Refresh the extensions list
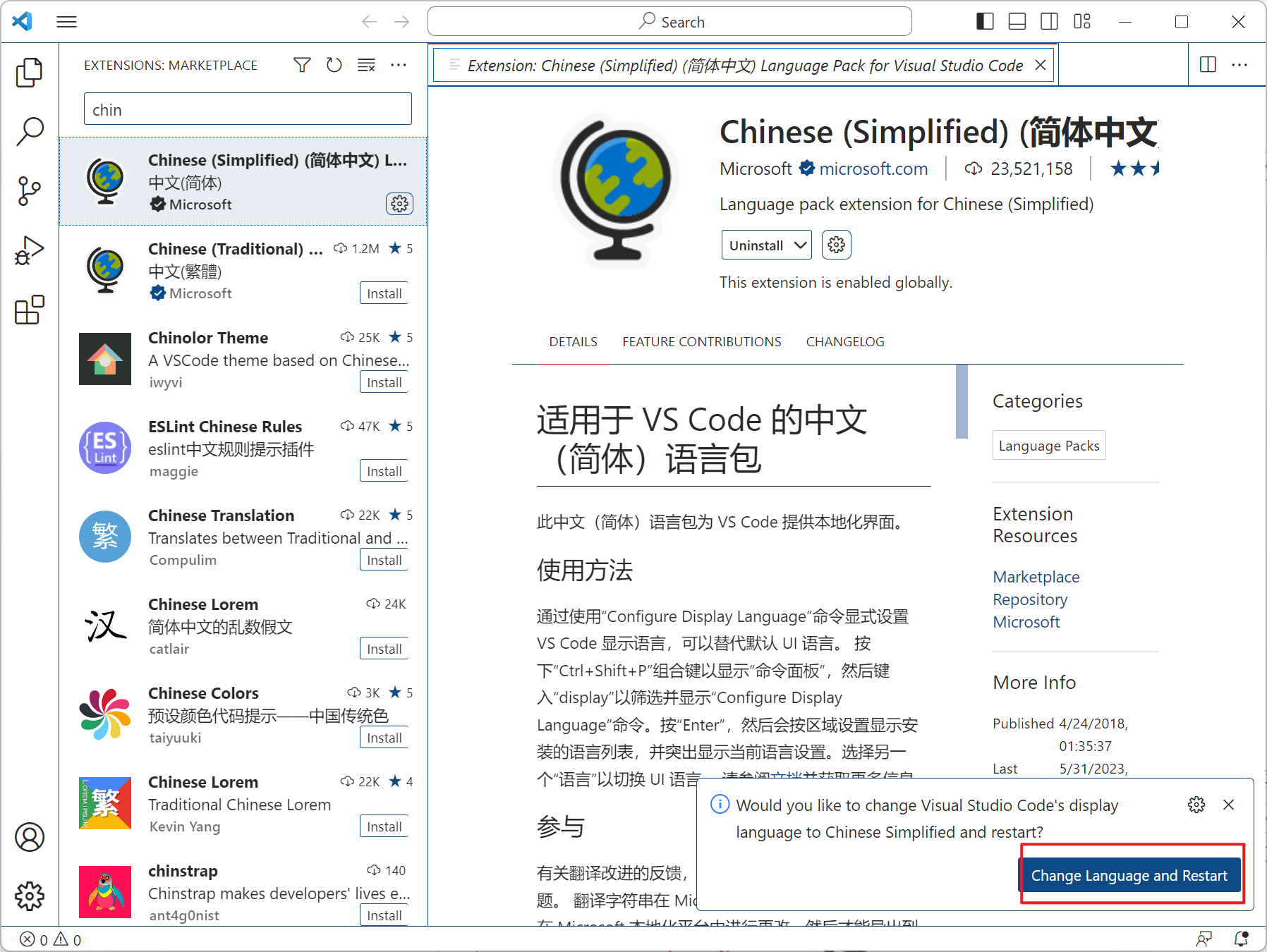The height and width of the screenshot is (952, 1267). pyautogui.click(x=334, y=65)
